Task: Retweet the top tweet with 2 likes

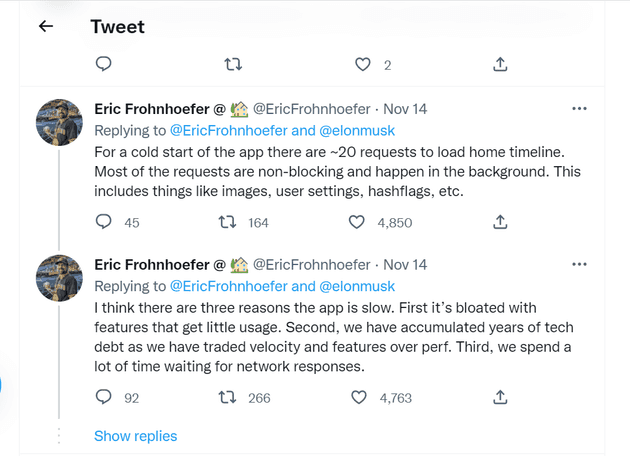Action: 233,64
